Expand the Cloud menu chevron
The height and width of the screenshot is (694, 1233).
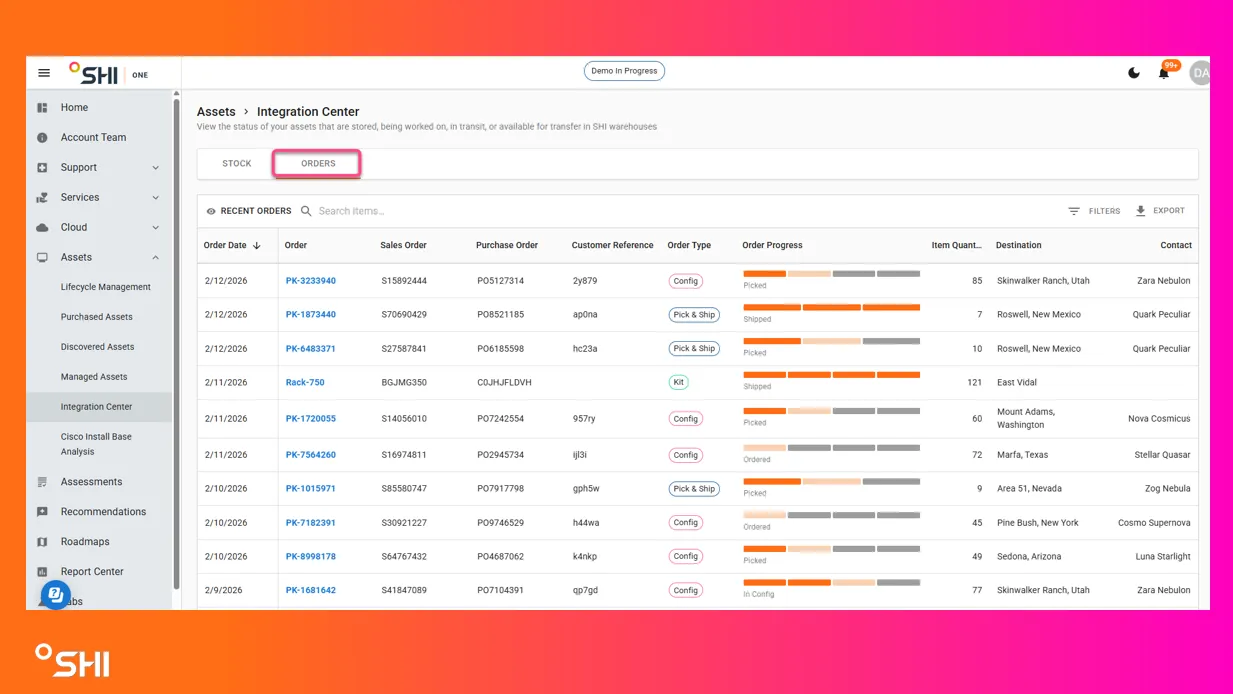coord(156,228)
